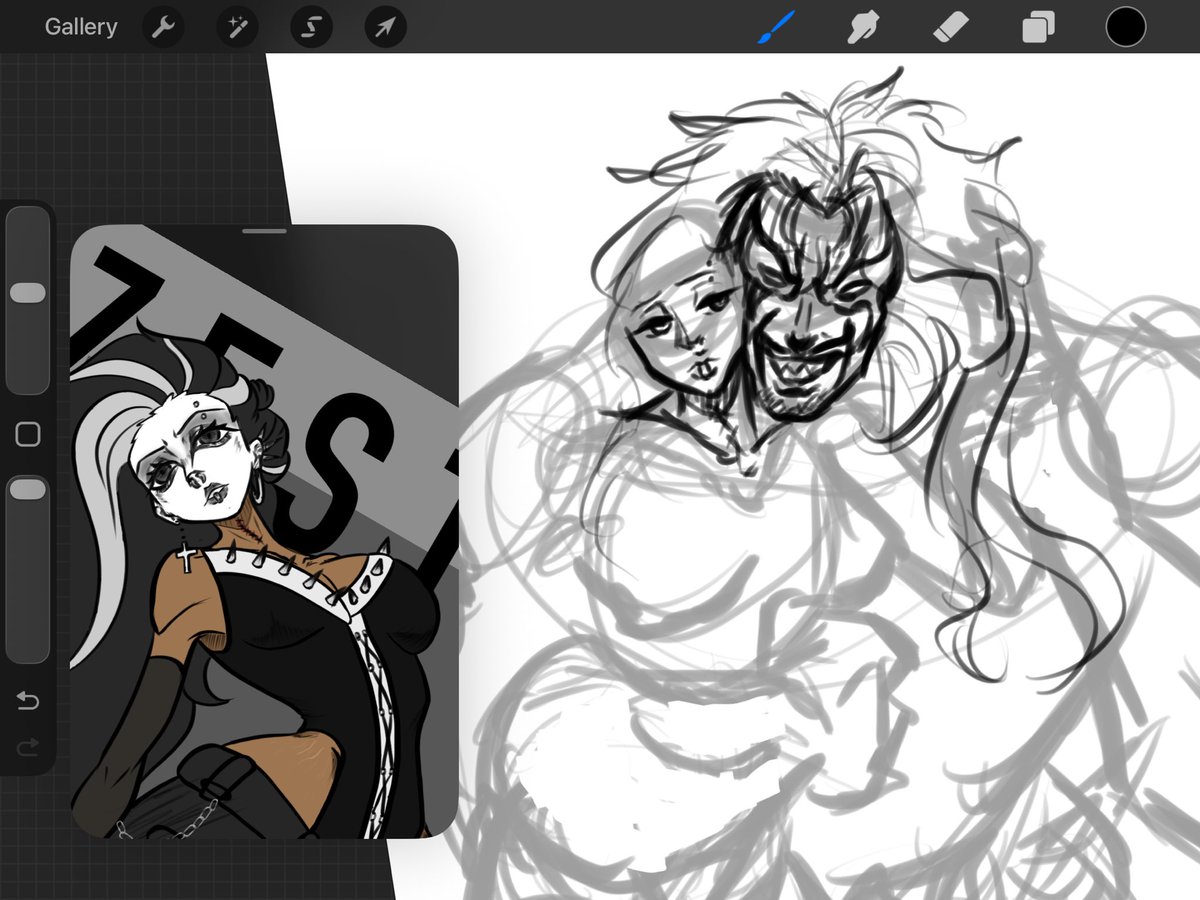
Task: Select the Brush tool
Action: [775, 27]
